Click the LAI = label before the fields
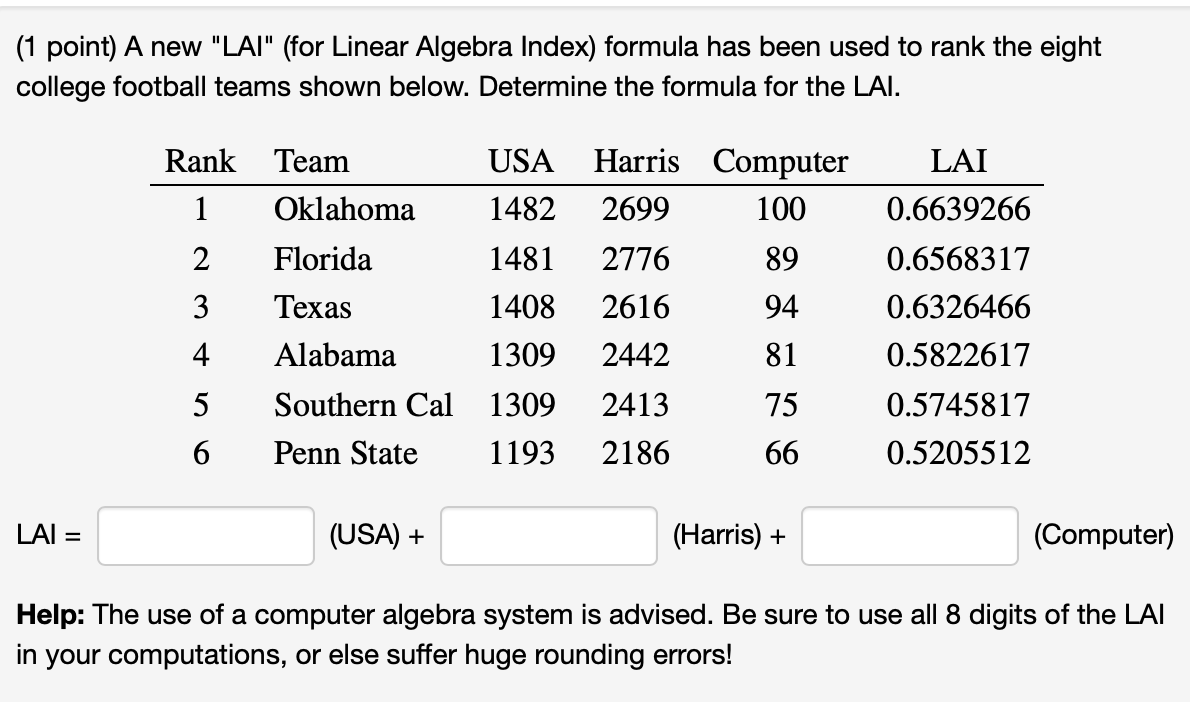Screen dimensions: 1190x702 click(45, 535)
